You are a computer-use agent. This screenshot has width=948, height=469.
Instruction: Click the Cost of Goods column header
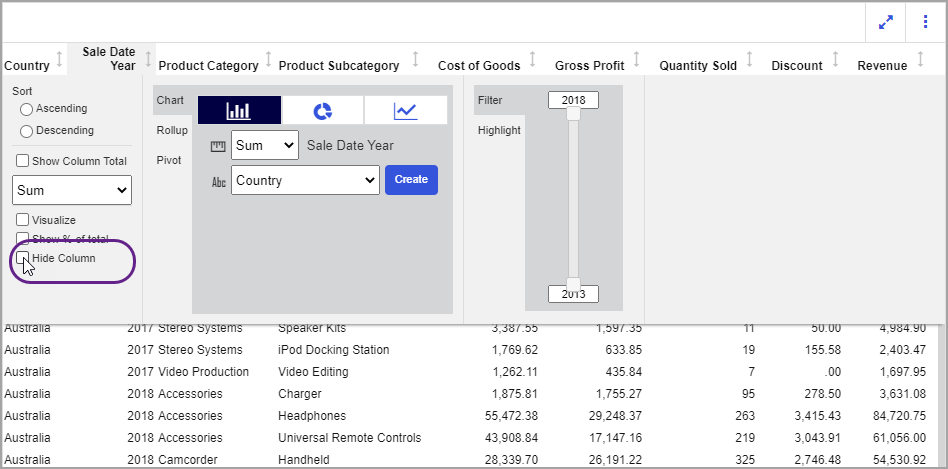point(479,66)
